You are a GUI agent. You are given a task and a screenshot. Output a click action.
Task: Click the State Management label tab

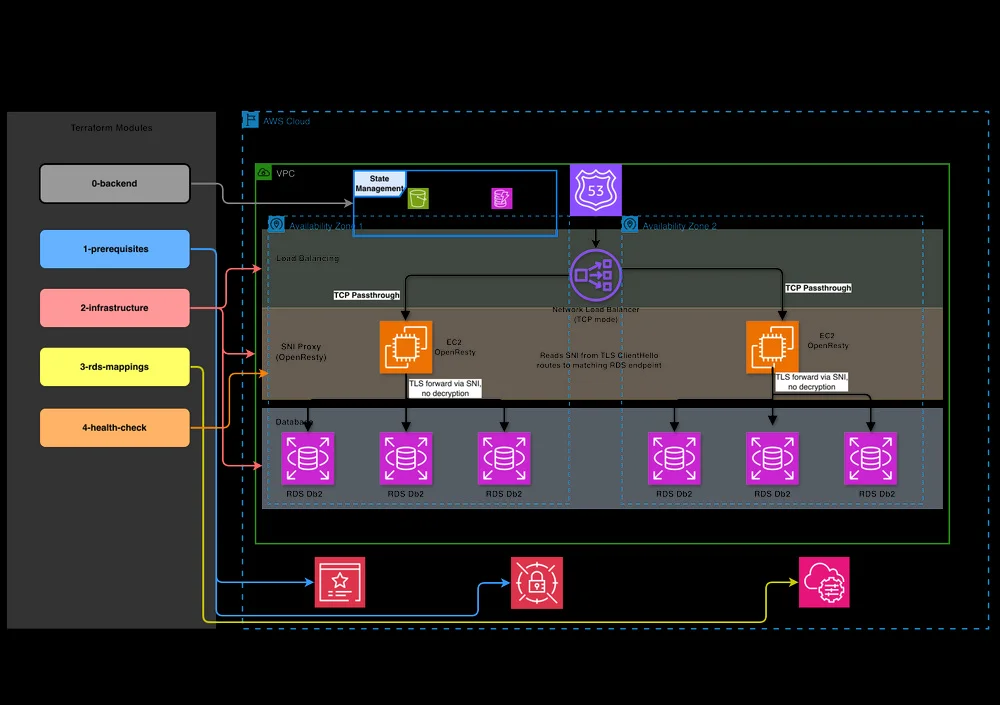point(379,184)
